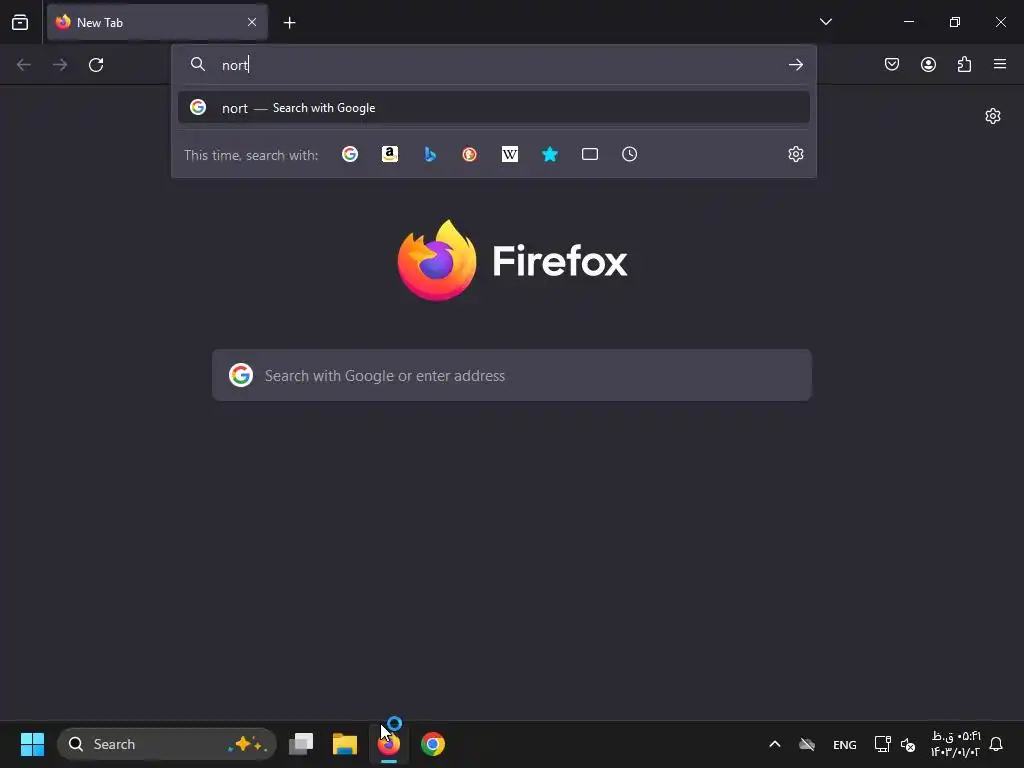Click 'Search with Google or enter address' box

[x=512, y=376]
